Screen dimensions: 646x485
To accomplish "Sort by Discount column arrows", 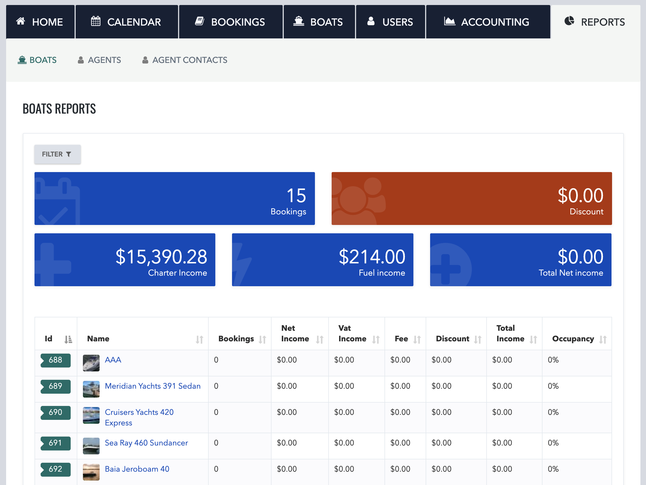I will click(x=479, y=339).
